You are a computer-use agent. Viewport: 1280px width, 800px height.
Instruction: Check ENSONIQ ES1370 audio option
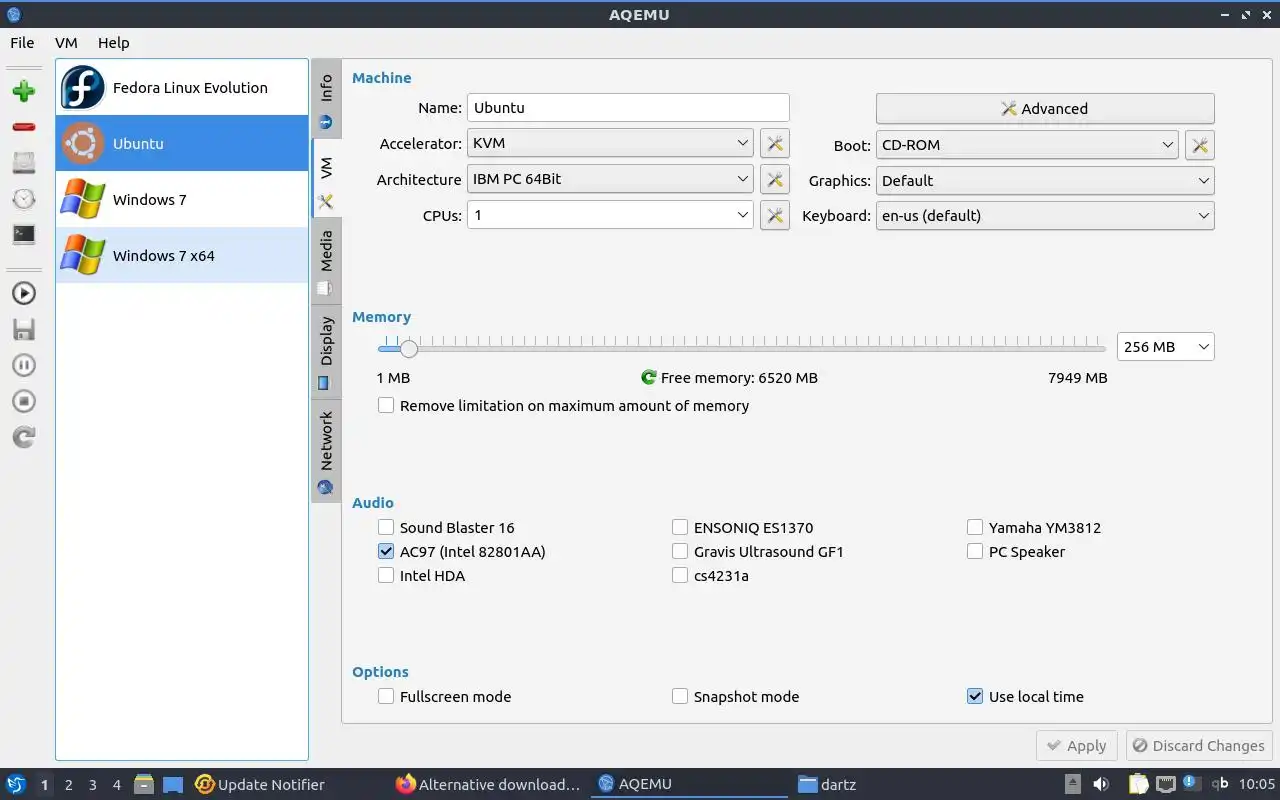click(x=742, y=528)
